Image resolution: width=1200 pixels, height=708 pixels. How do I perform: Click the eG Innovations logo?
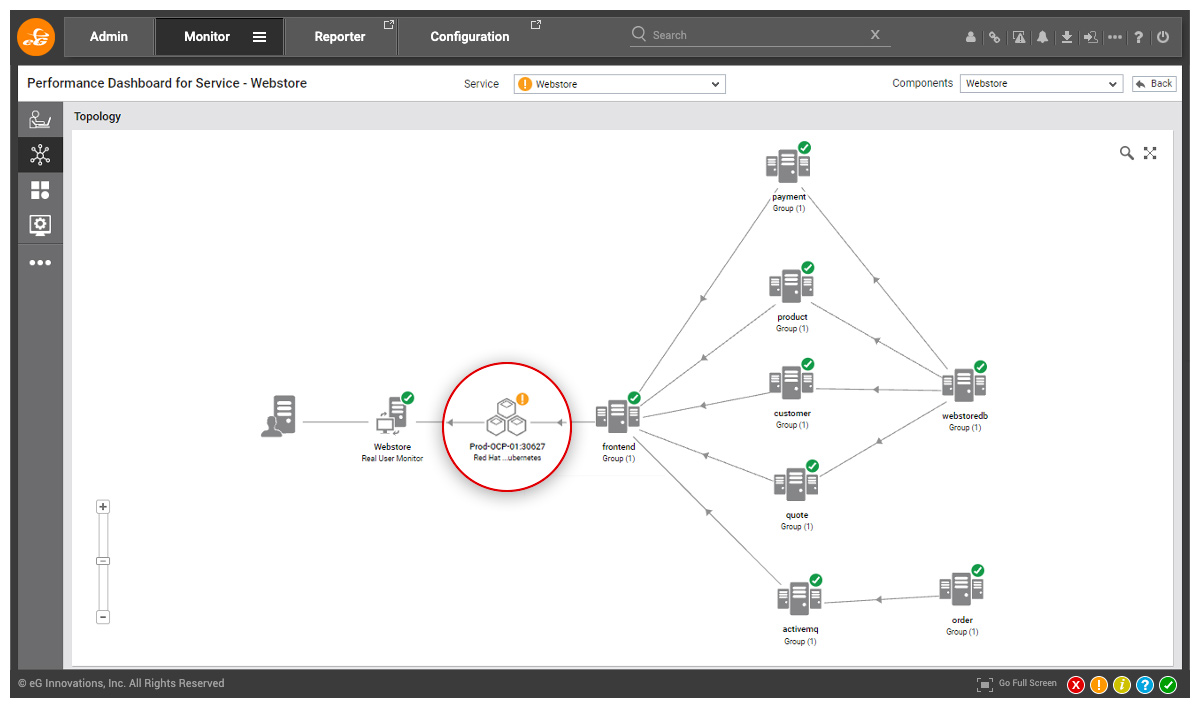tap(37, 36)
